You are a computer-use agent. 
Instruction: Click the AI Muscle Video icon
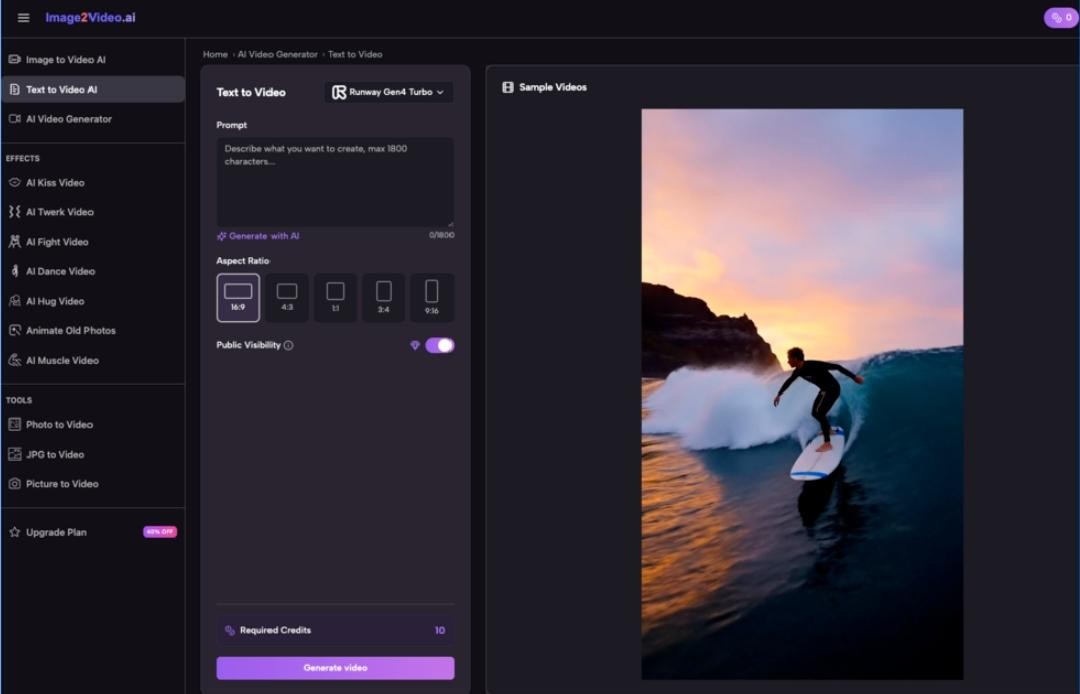pos(15,360)
